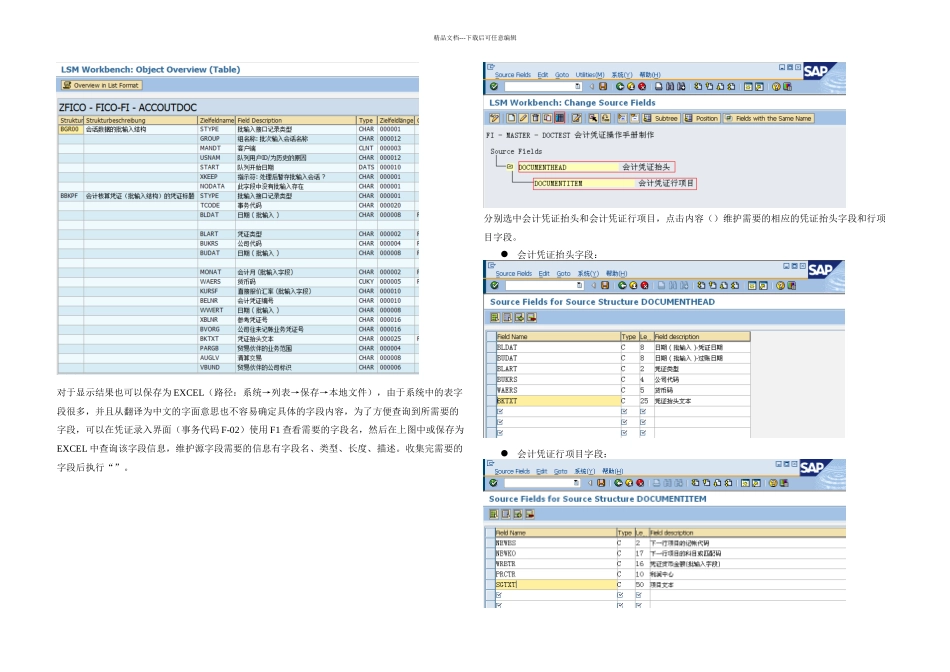The height and width of the screenshot is (672, 950).
Task: Open Edit menu in DOCUMENTHEAD window
Action: click(544, 274)
